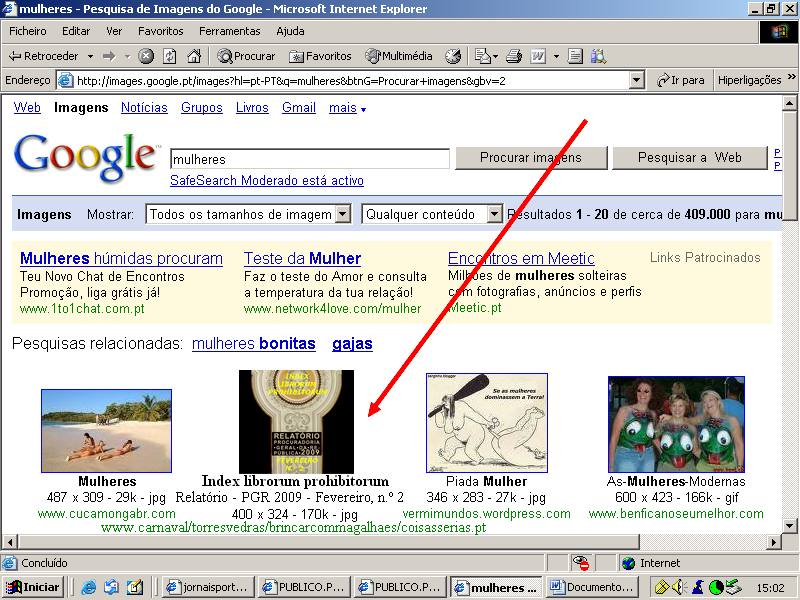Open the Gmail link
This screenshot has width=800, height=600.
point(298,108)
